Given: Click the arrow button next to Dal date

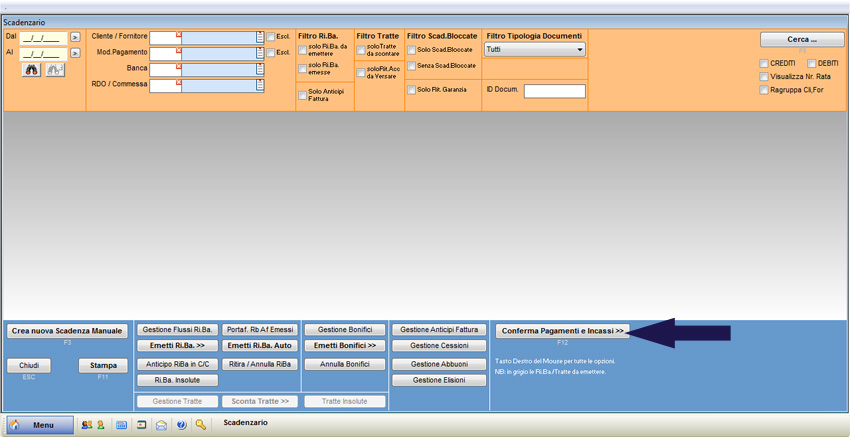Looking at the screenshot, I should click(75, 38).
